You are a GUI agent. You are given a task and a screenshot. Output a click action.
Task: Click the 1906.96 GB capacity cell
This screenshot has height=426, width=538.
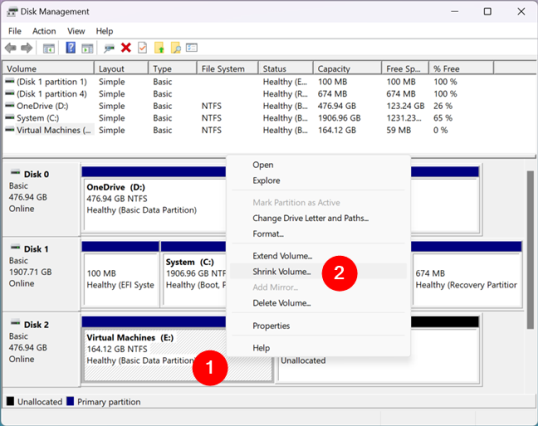[339, 118]
